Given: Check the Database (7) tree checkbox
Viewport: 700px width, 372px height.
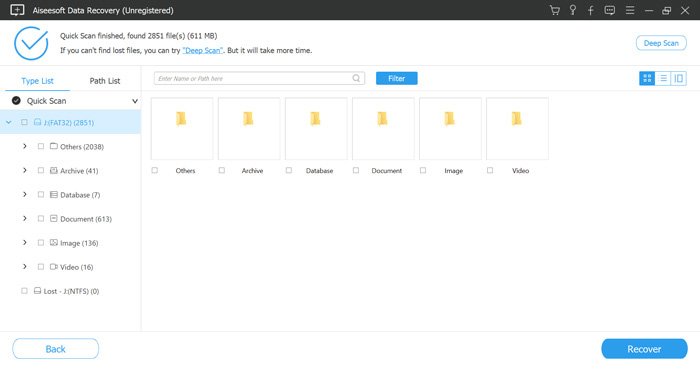Looking at the screenshot, I should click(41, 194).
